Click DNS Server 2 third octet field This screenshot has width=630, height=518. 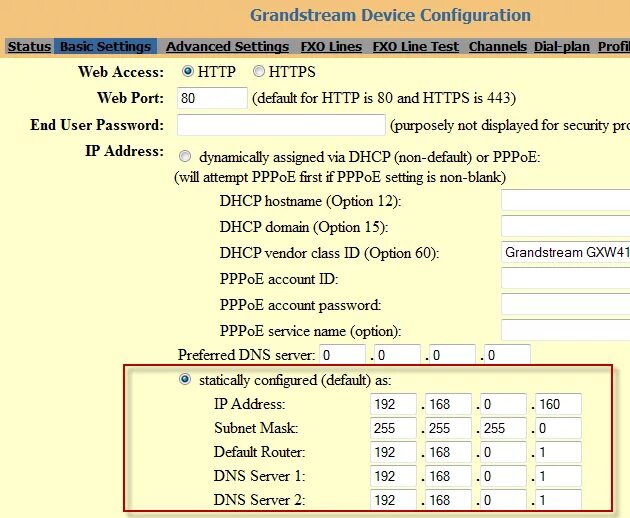(503, 500)
